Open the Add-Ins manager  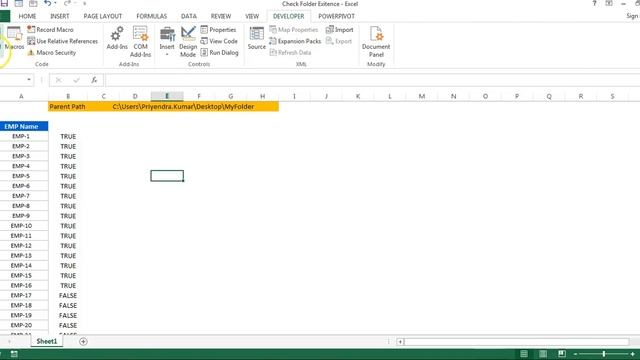click(x=117, y=38)
